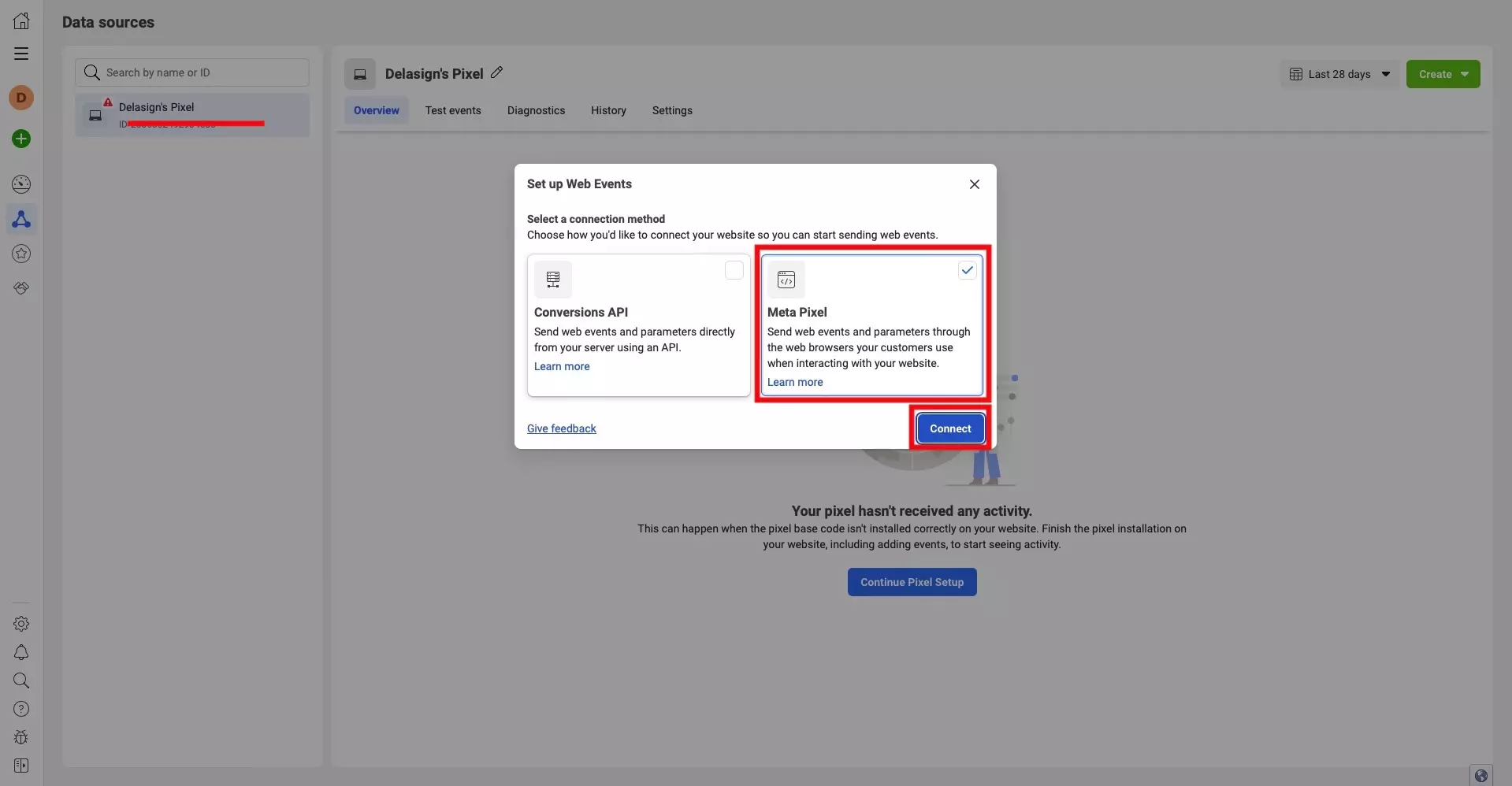Viewport: 1512px width, 786px height.
Task: Open the Home icon in sidebar
Action: (21, 20)
